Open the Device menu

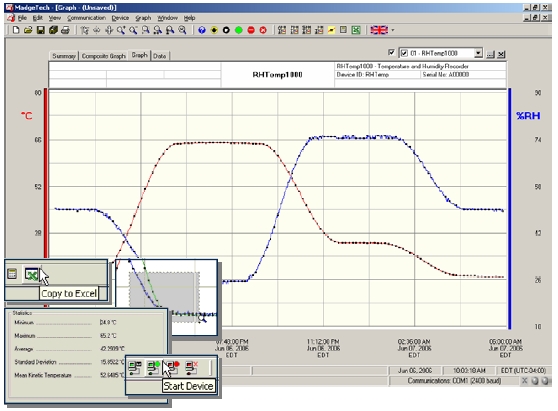click(120, 18)
